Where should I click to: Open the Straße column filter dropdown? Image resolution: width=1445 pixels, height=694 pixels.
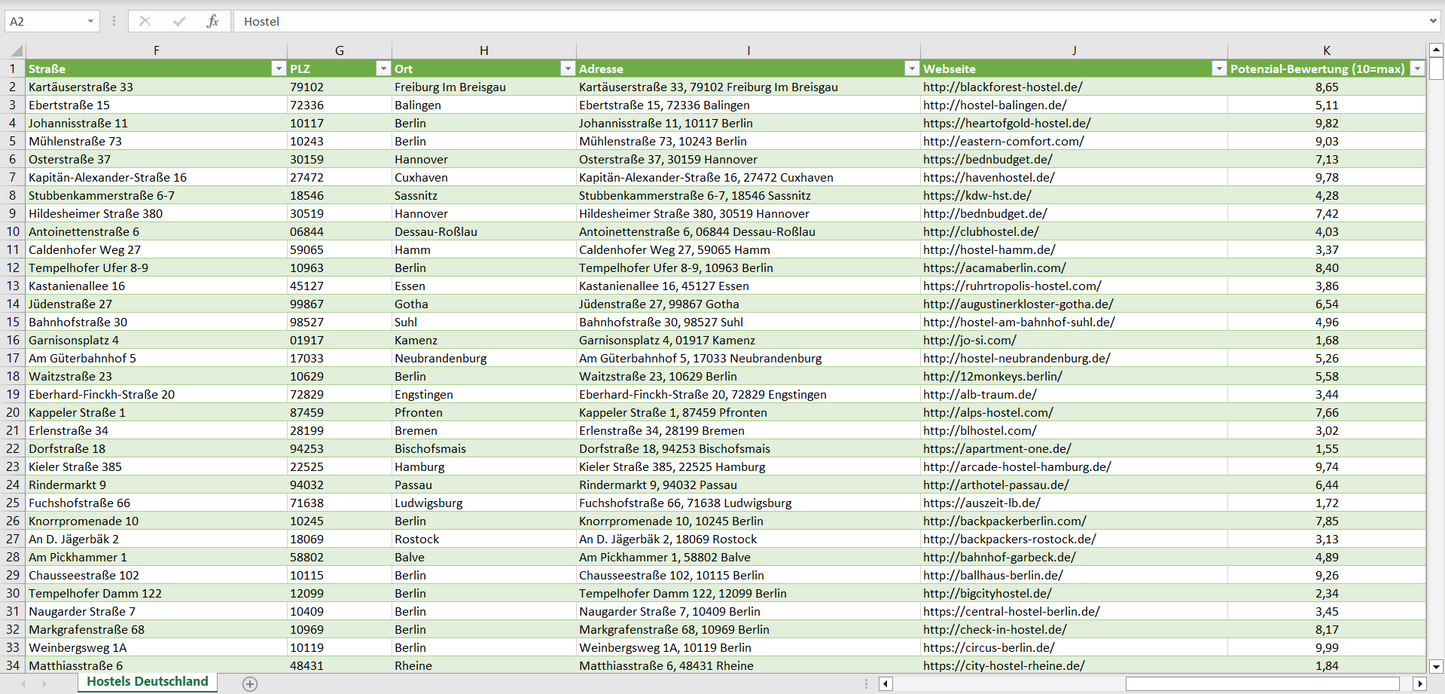coord(278,69)
